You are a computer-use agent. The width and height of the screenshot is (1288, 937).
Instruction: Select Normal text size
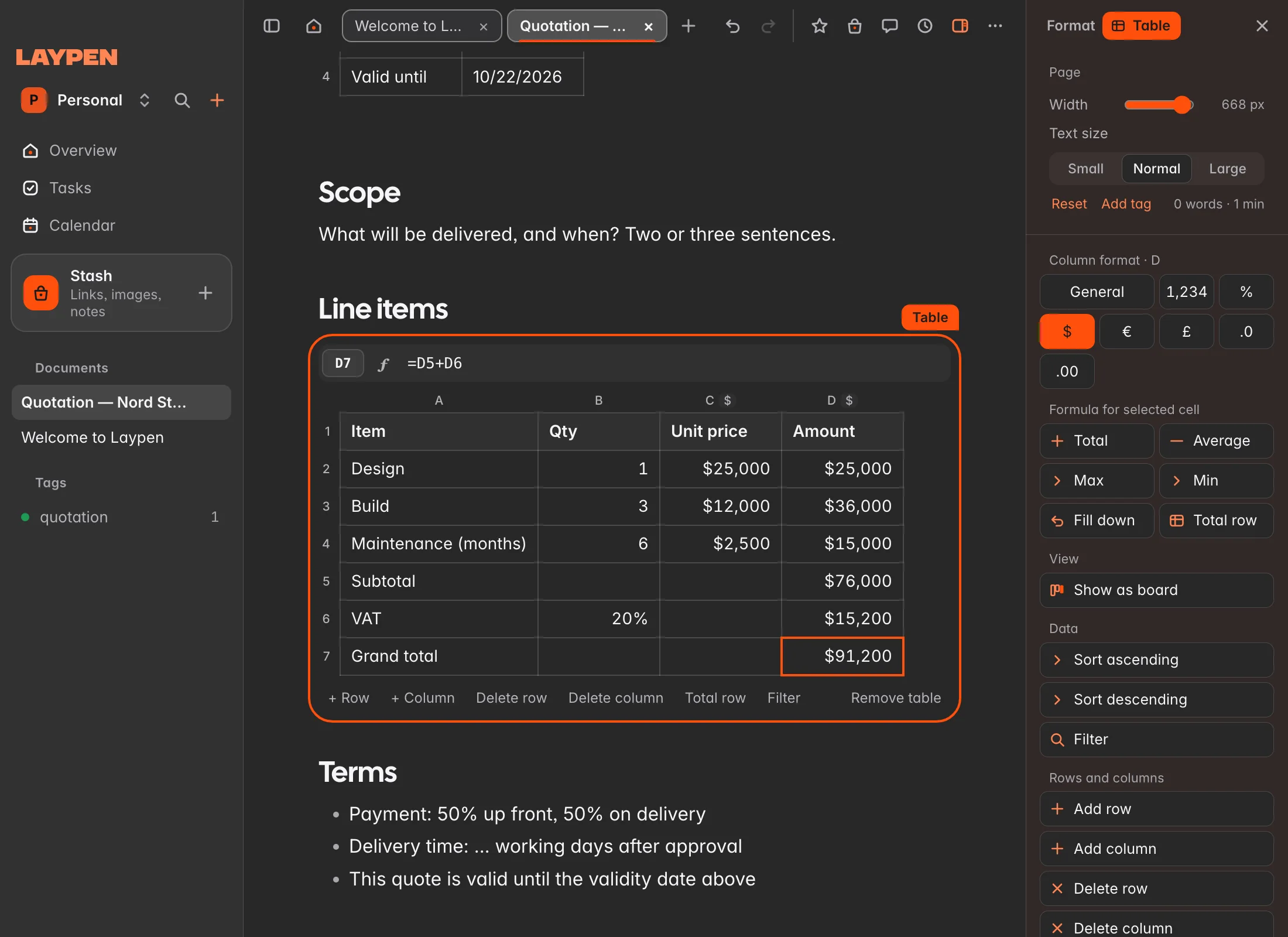click(x=1157, y=169)
